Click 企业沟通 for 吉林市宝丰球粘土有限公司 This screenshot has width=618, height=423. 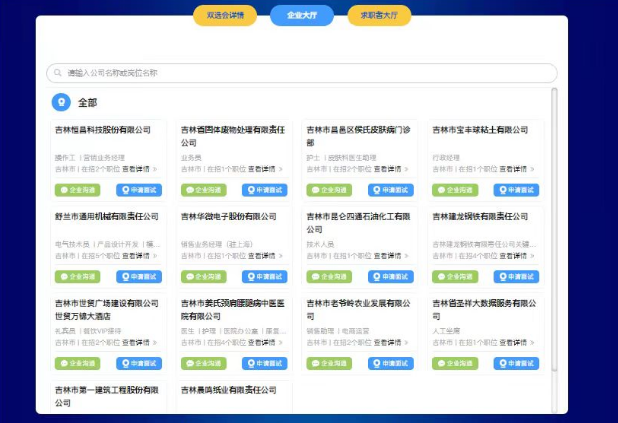(x=455, y=190)
